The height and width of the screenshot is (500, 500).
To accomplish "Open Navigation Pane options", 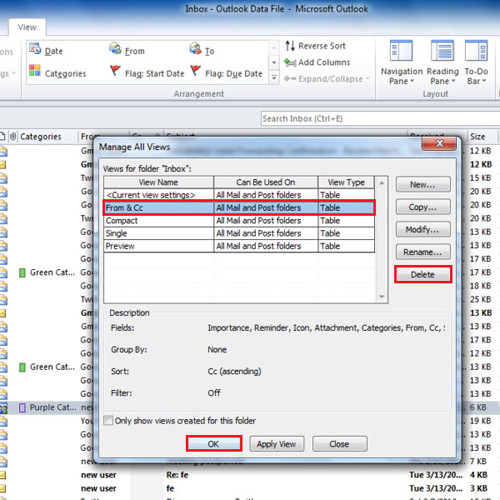I will (x=402, y=63).
